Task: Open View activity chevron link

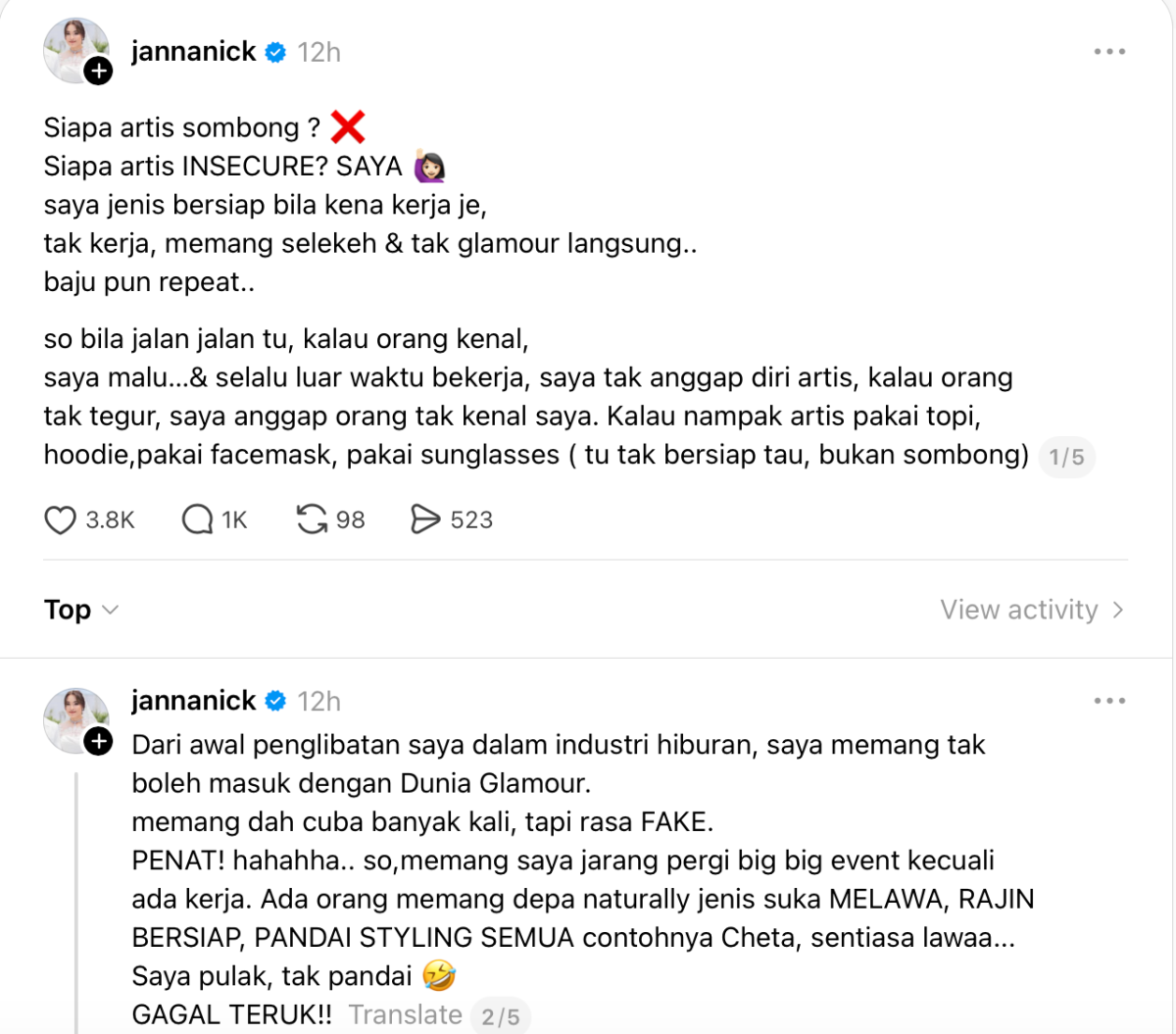Action: click(x=1033, y=610)
